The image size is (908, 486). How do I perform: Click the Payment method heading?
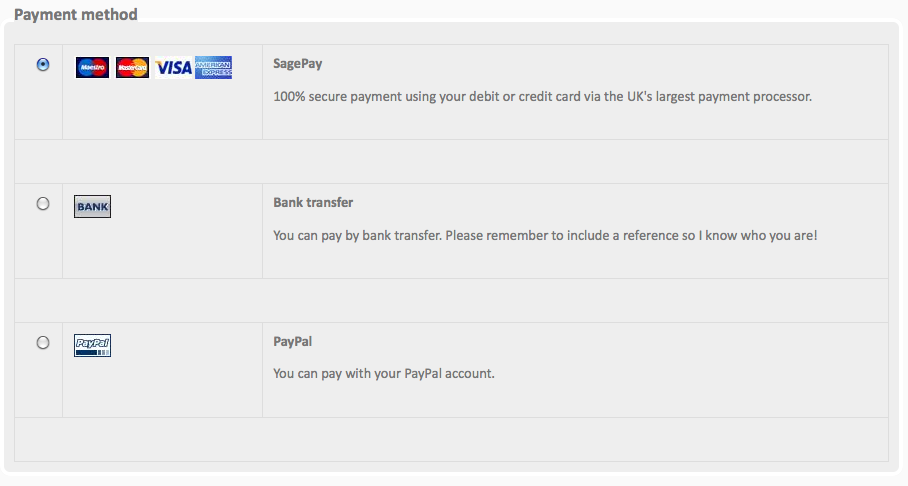(76, 14)
